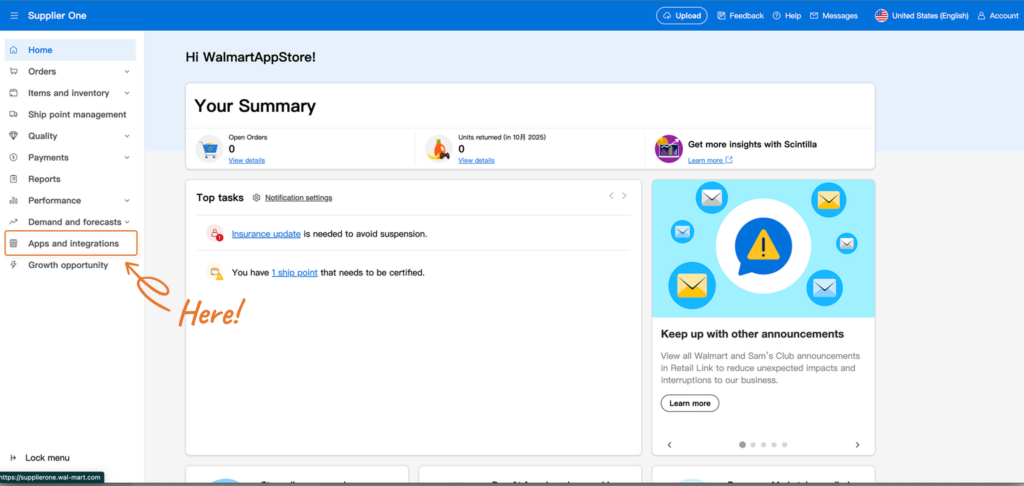
Task: Click the Ship point management truck icon
Action: click(14, 114)
